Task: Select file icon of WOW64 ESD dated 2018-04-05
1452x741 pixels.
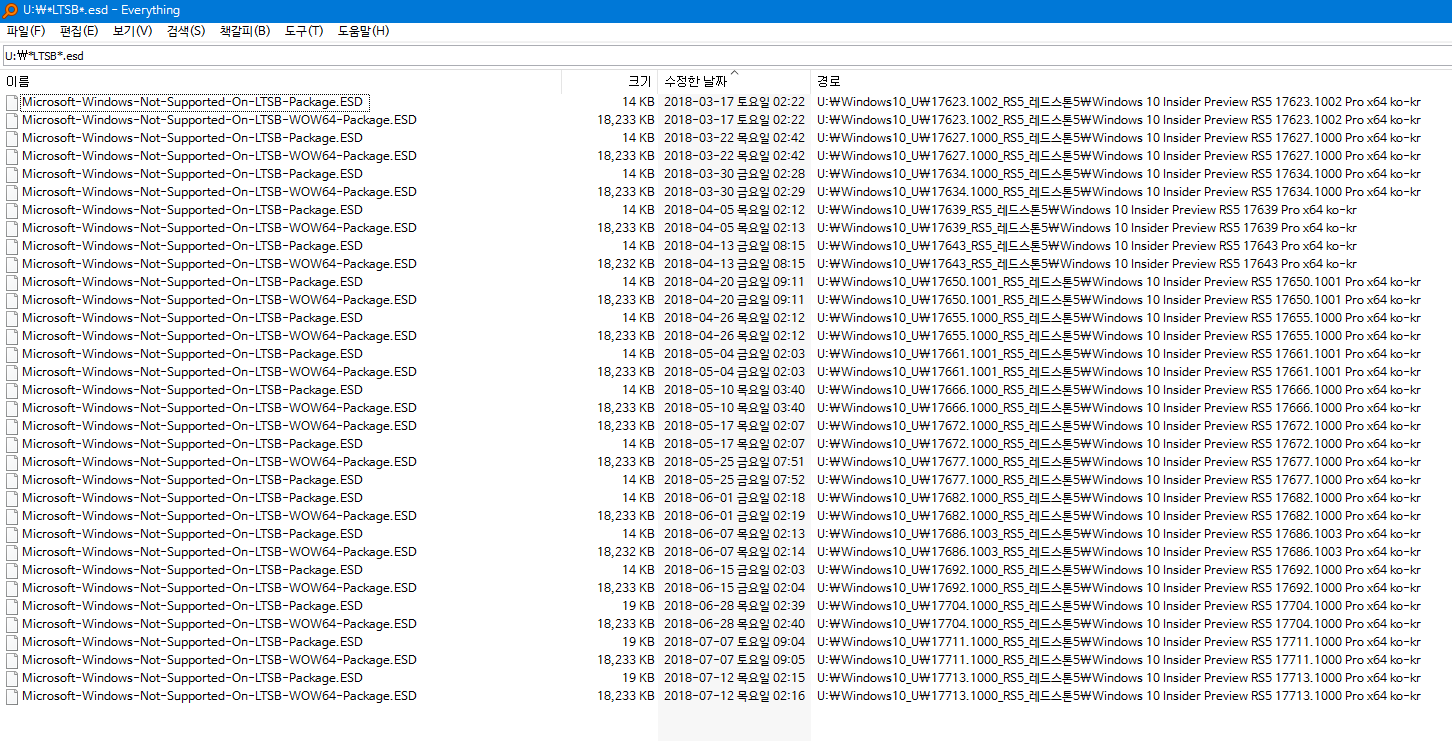Action: click(12, 228)
